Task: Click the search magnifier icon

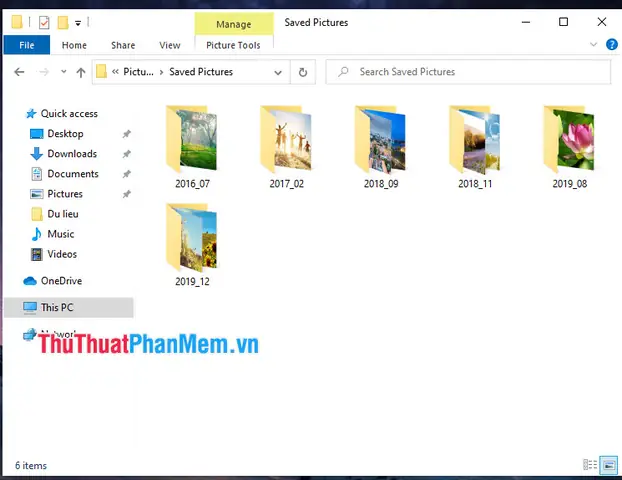Action: [343, 72]
